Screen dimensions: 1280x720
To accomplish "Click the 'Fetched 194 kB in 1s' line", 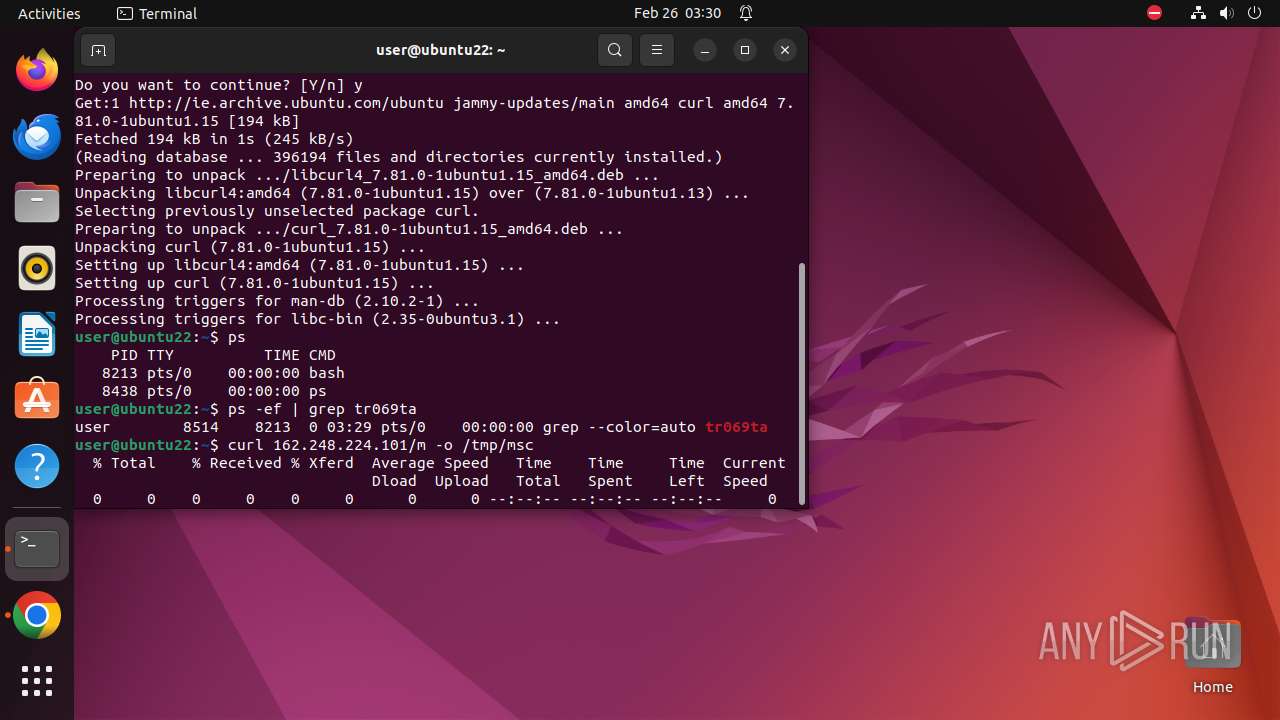I will click(x=214, y=139).
